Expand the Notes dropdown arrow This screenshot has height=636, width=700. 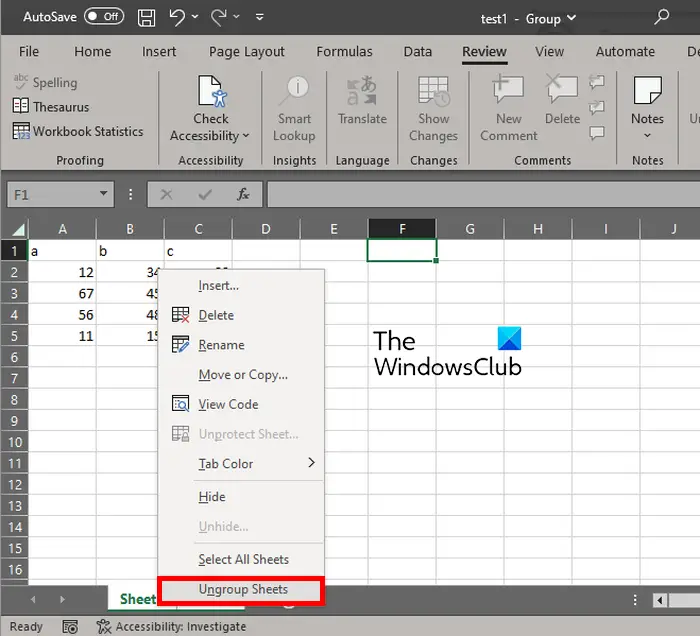pos(647,135)
